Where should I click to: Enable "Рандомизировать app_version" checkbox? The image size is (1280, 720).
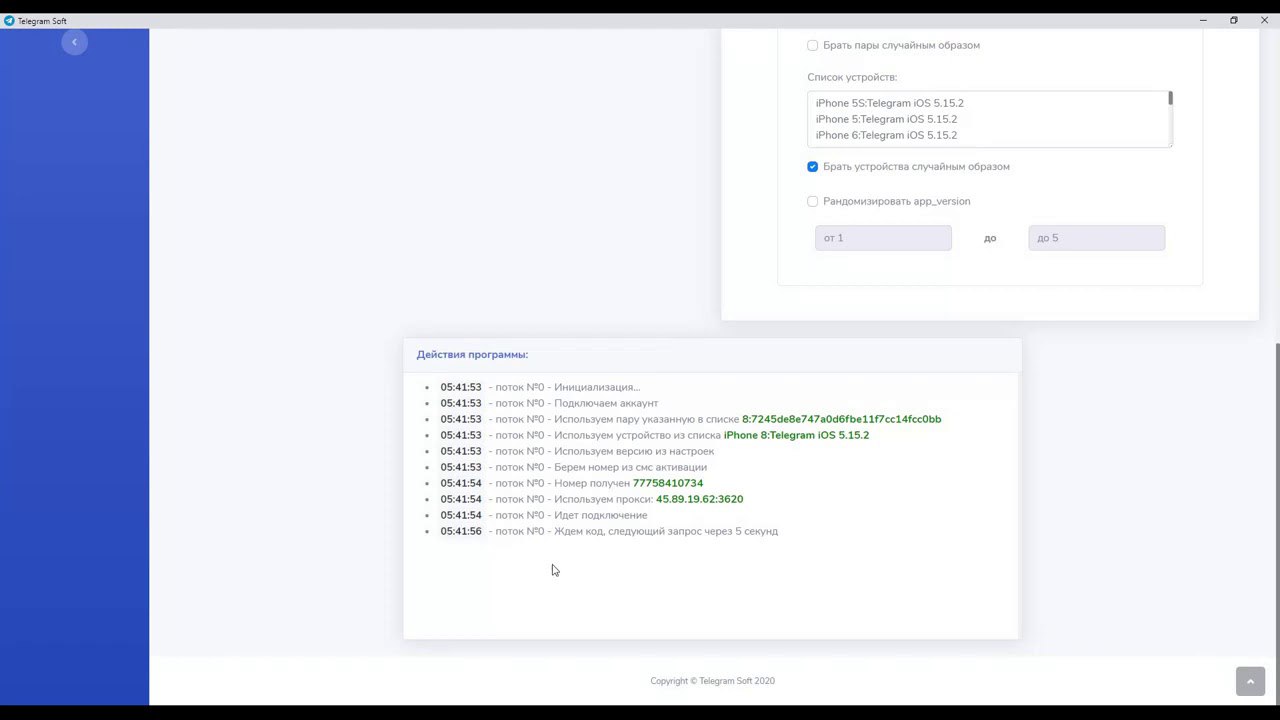tap(812, 201)
